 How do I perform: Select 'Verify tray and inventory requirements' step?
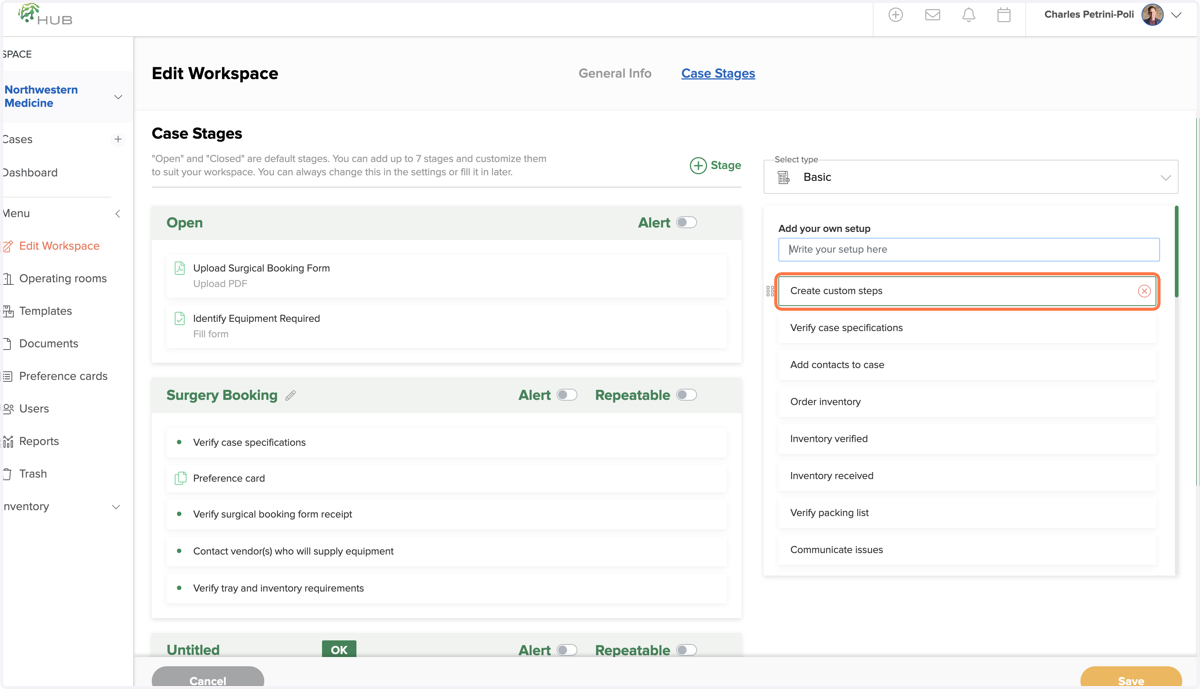[446, 588]
